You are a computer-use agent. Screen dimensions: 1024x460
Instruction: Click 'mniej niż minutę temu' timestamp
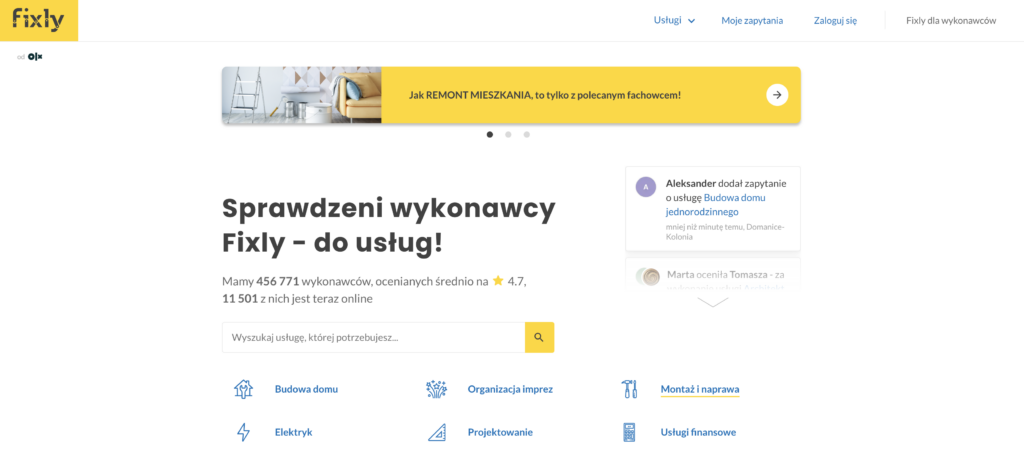coord(705,227)
